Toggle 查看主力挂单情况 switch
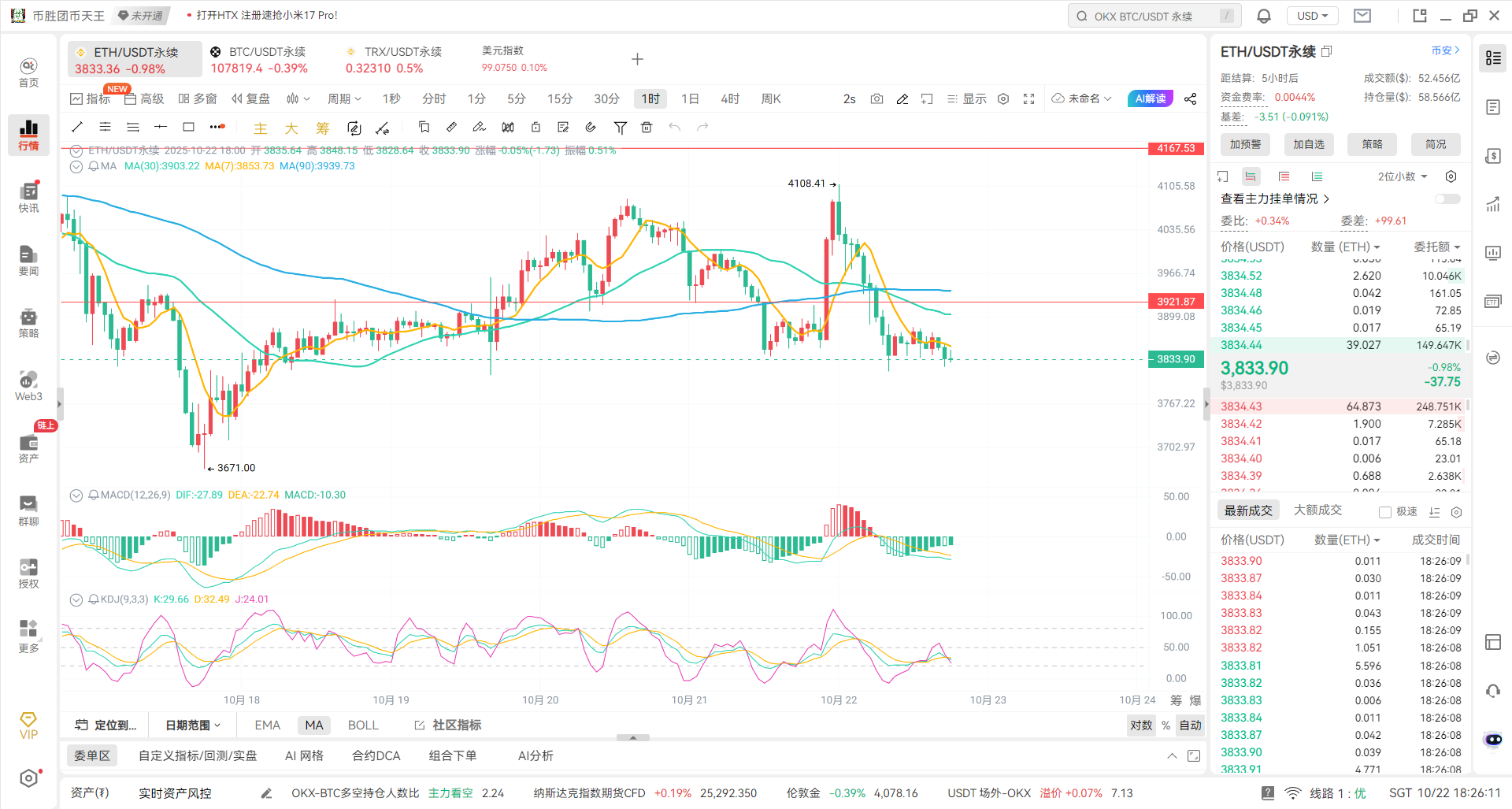This screenshot has width=1512, height=809. point(1447,199)
